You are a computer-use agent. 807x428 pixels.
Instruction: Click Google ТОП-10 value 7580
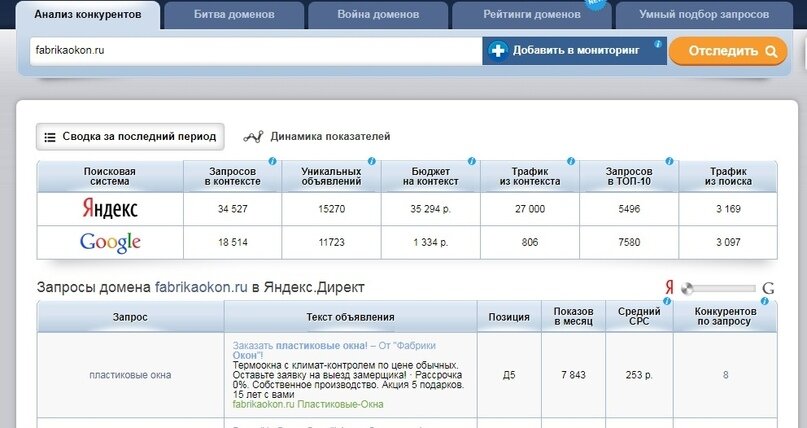[629, 242]
